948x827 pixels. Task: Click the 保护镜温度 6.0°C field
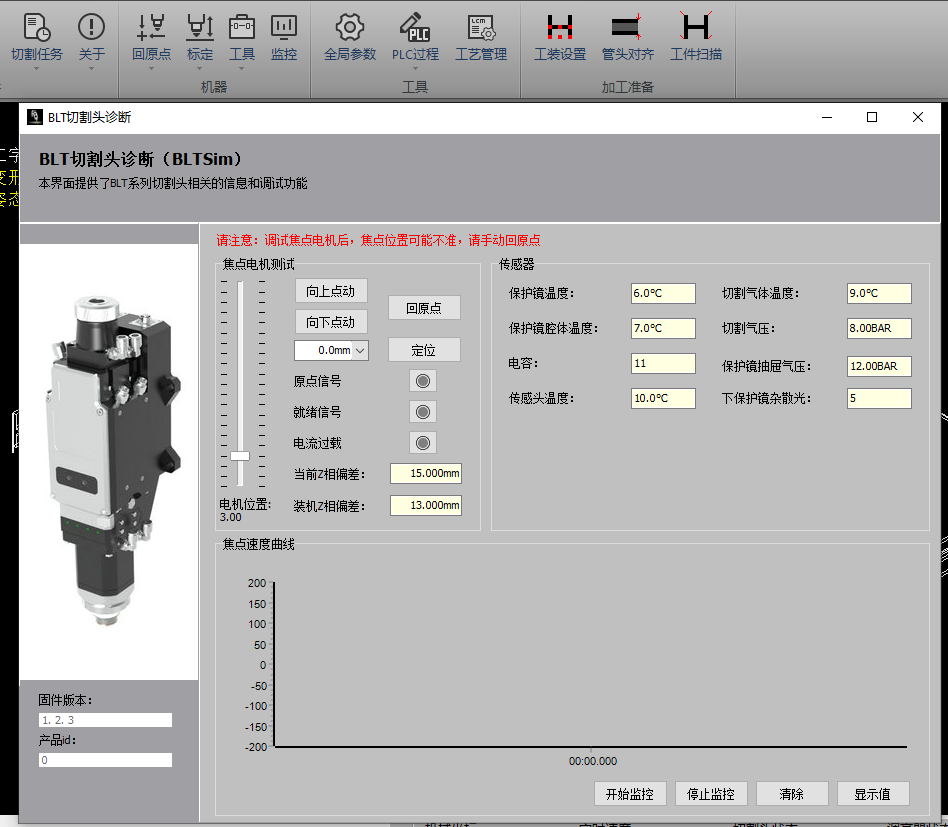(663, 293)
